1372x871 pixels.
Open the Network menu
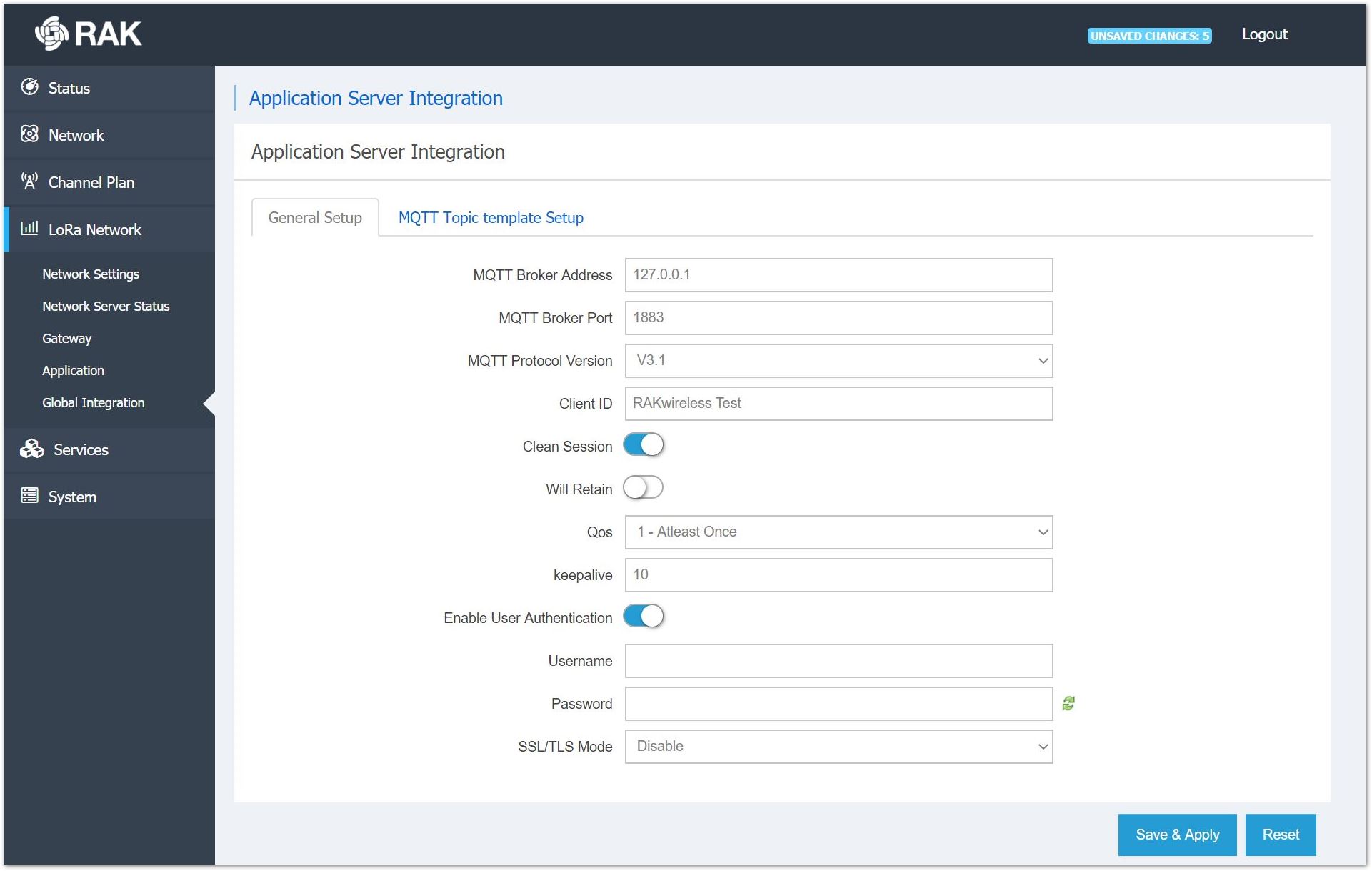click(x=109, y=135)
